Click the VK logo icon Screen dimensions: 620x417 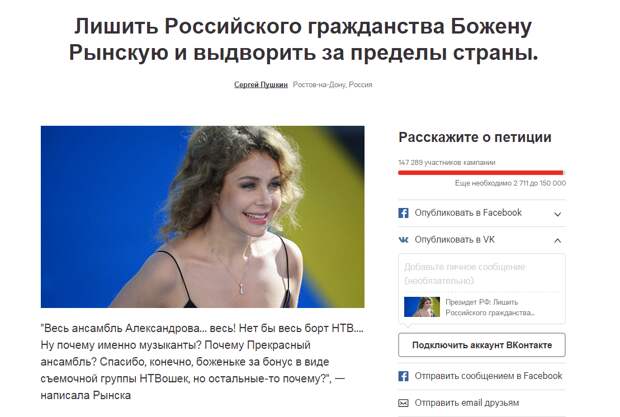[403, 240]
